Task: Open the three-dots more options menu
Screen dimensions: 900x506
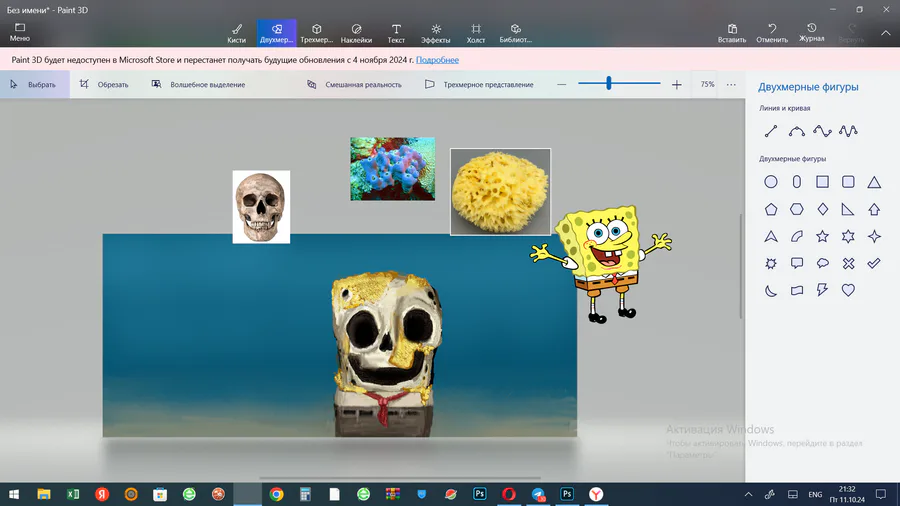Action: click(731, 84)
